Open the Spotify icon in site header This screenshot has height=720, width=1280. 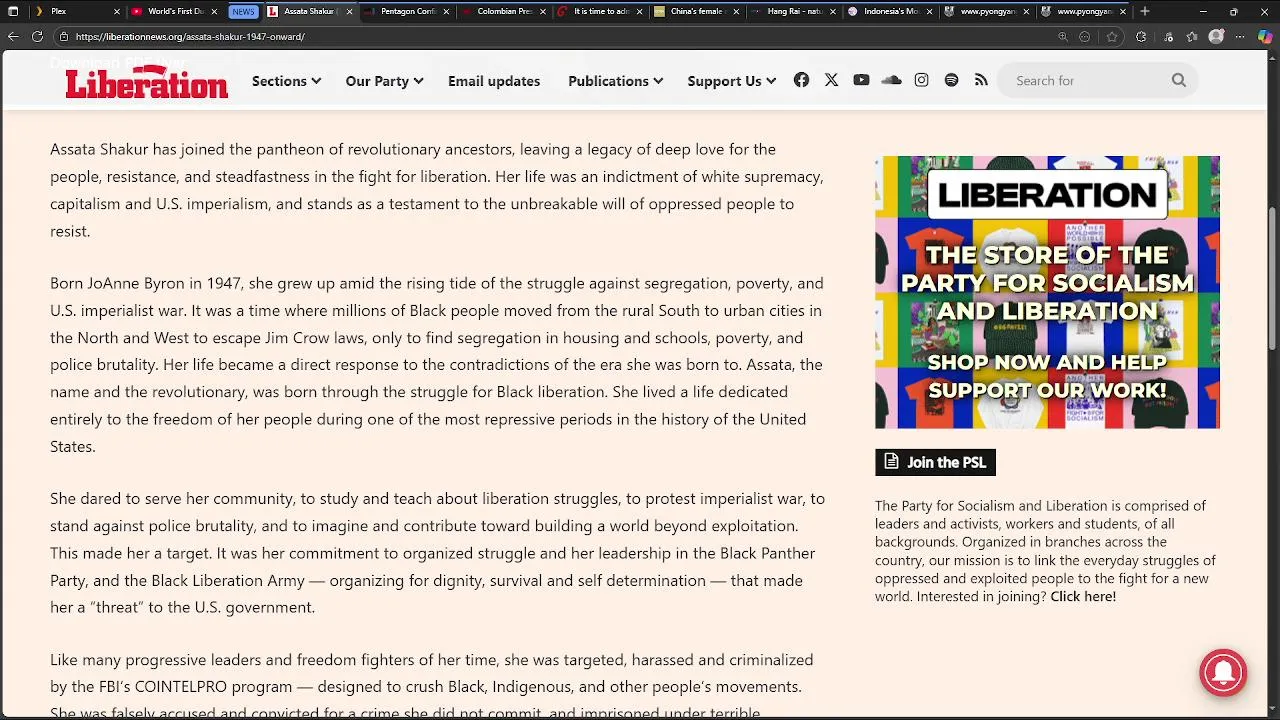click(951, 80)
